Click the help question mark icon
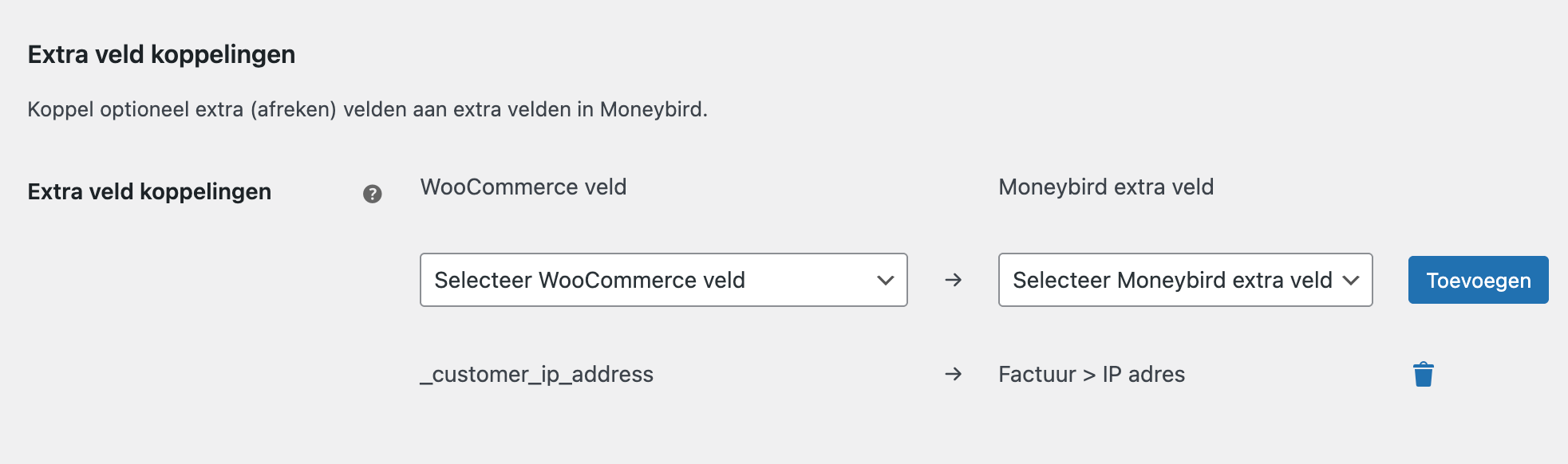This screenshot has width=1568, height=464. [372, 194]
